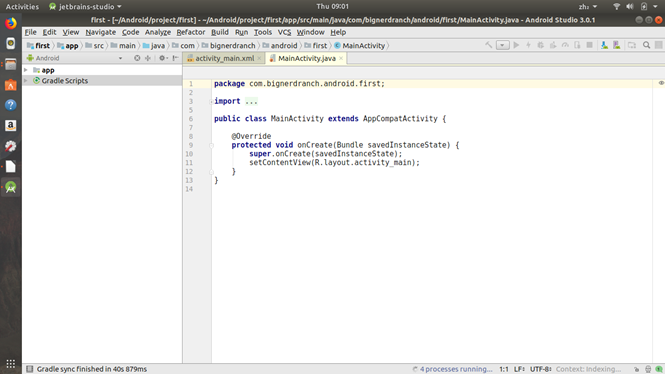Viewport: 665px width, 374px height.
Task: Click the Collapse All icon in Project panel
Action: pos(148,58)
